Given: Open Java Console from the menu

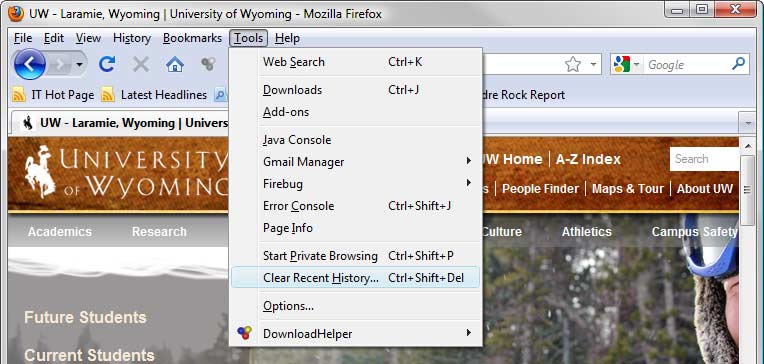Looking at the screenshot, I should (x=356, y=140).
